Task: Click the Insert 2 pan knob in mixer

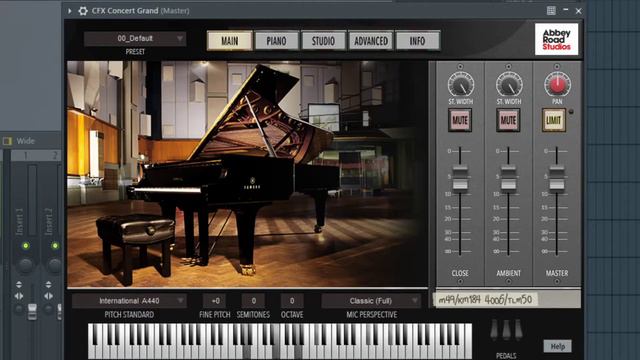Action: click(x=55, y=266)
